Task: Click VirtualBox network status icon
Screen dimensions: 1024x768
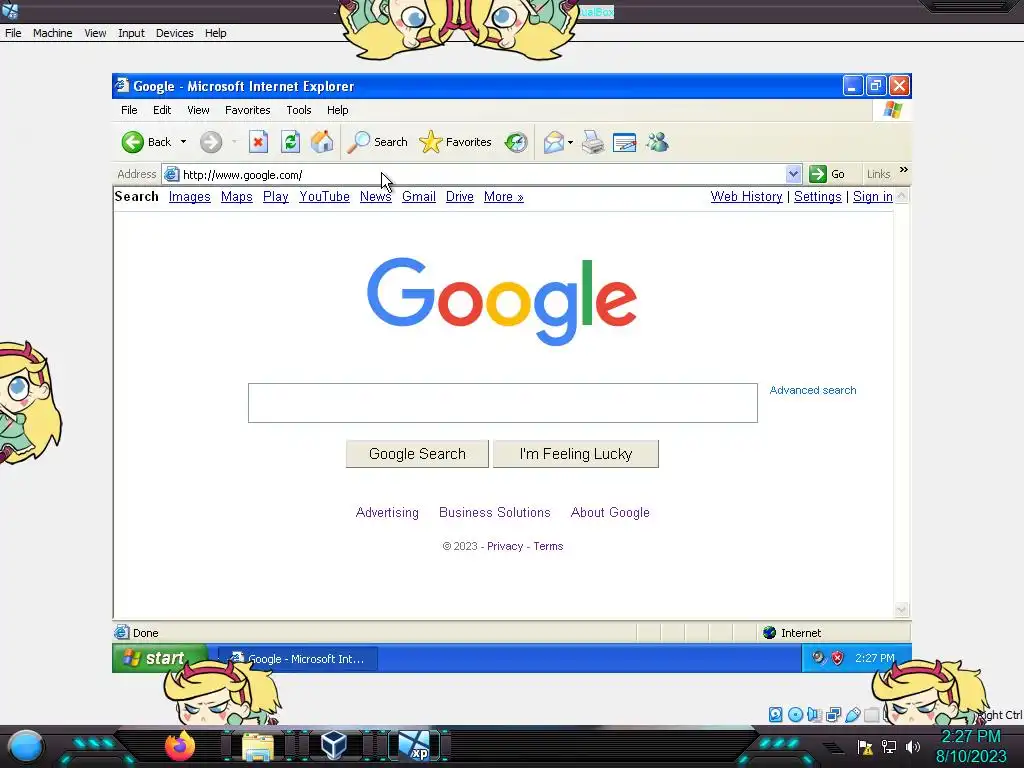Action: point(833,714)
